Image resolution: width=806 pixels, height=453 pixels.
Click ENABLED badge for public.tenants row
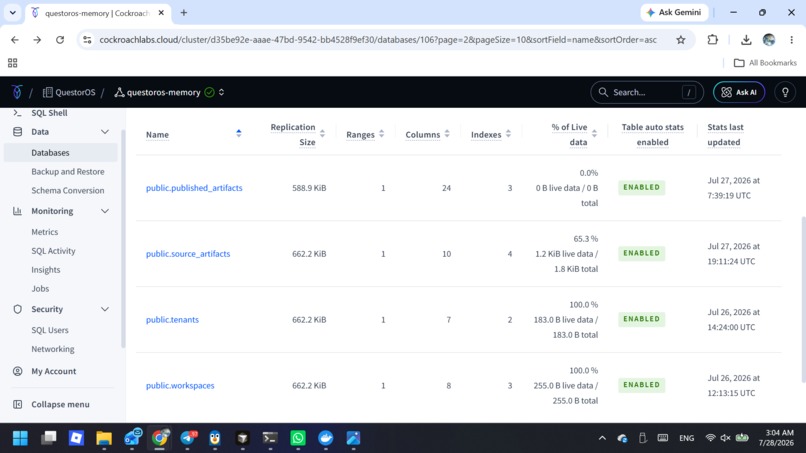point(642,319)
